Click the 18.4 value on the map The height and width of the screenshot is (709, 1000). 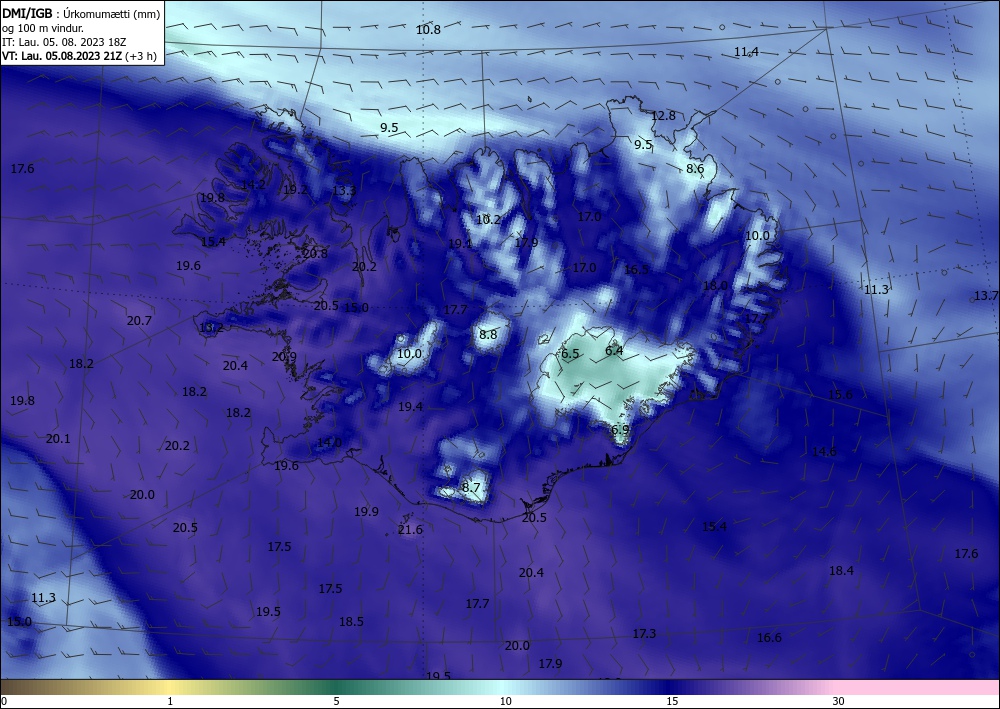click(841, 570)
